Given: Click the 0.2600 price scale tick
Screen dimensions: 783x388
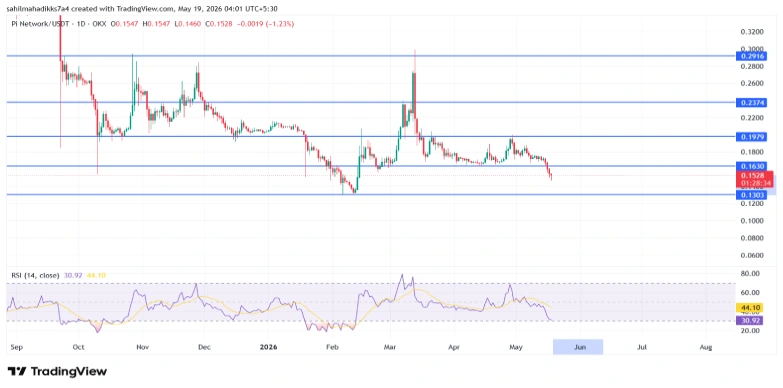Looking at the screenshot, I should pyautogui.click(x=751, y=83).
